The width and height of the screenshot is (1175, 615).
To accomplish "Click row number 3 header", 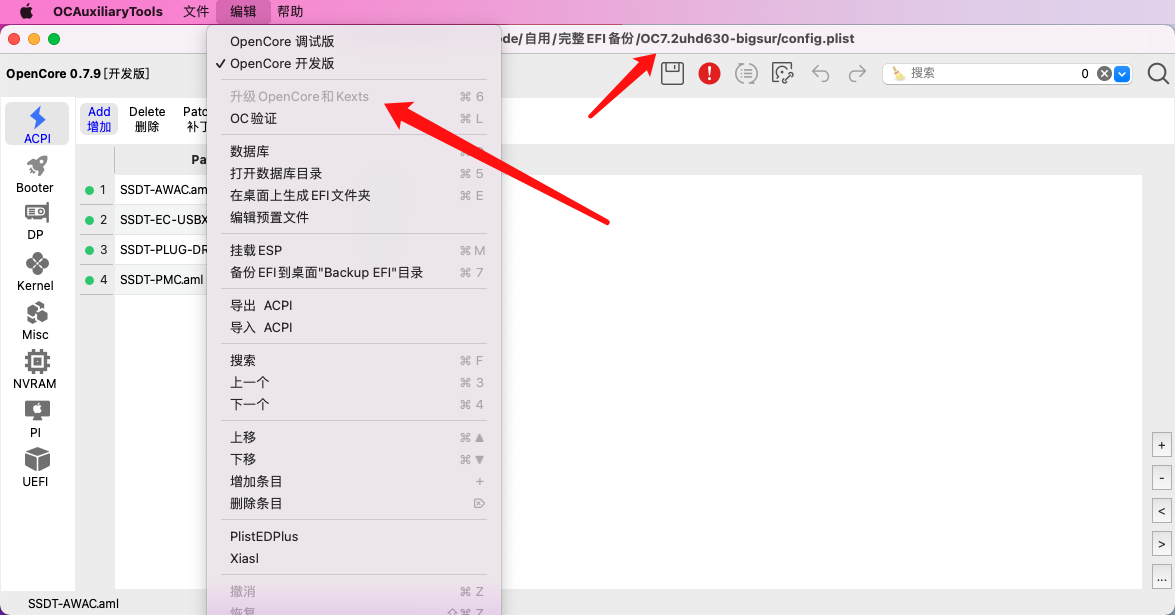I will [96, 249].
